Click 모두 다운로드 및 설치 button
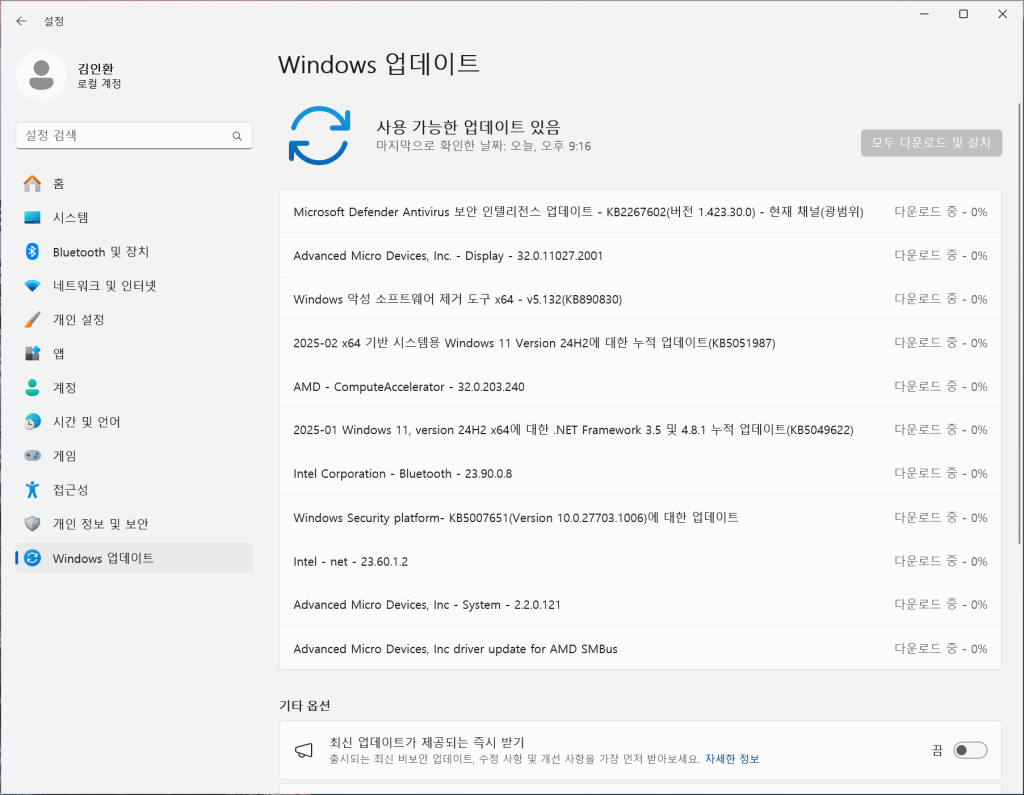This screenshot has width=1024, height=795. coord(931,142)
